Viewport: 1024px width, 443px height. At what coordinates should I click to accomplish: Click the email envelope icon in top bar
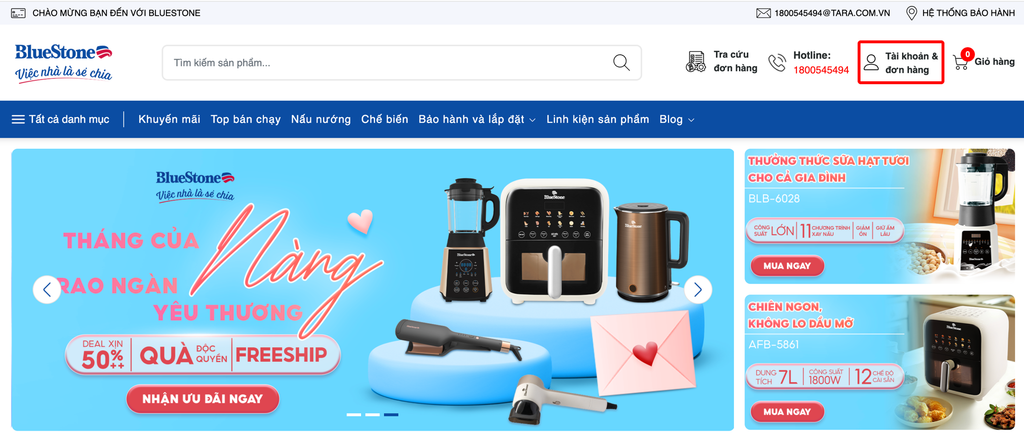click(763, 13)
